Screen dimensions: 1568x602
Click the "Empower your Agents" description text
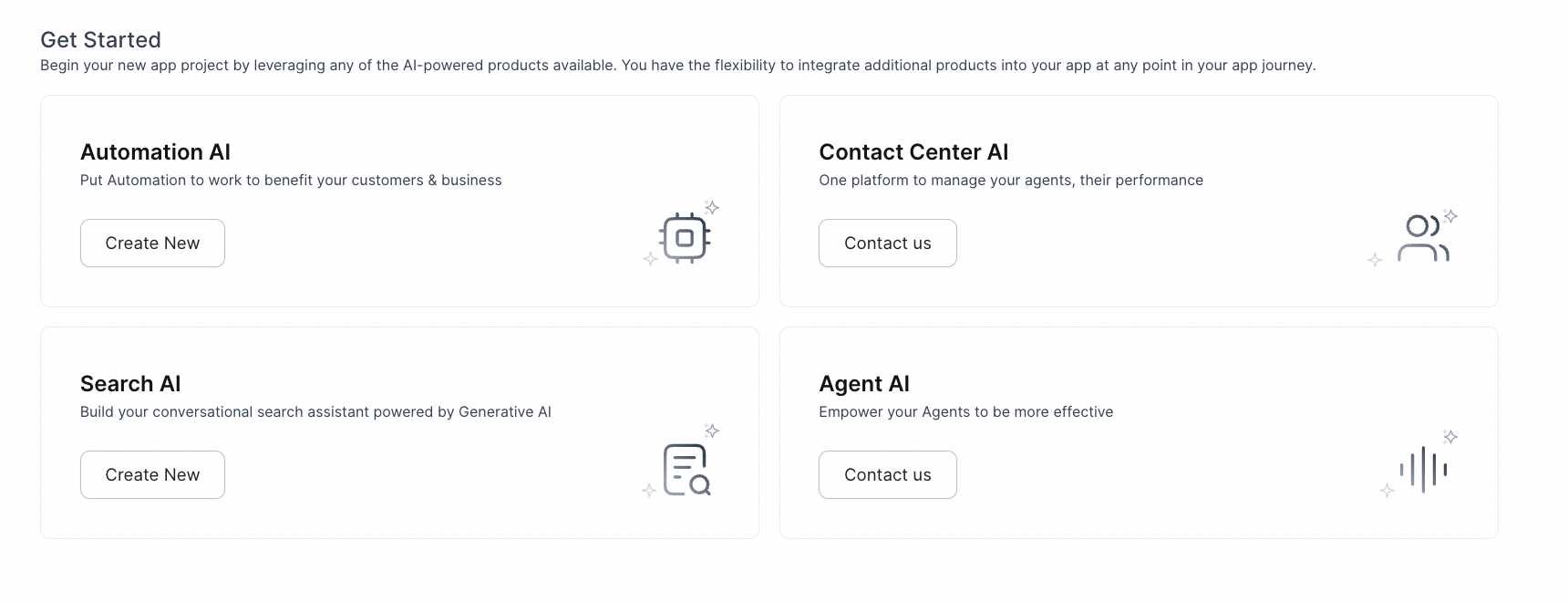coord(965,412)
